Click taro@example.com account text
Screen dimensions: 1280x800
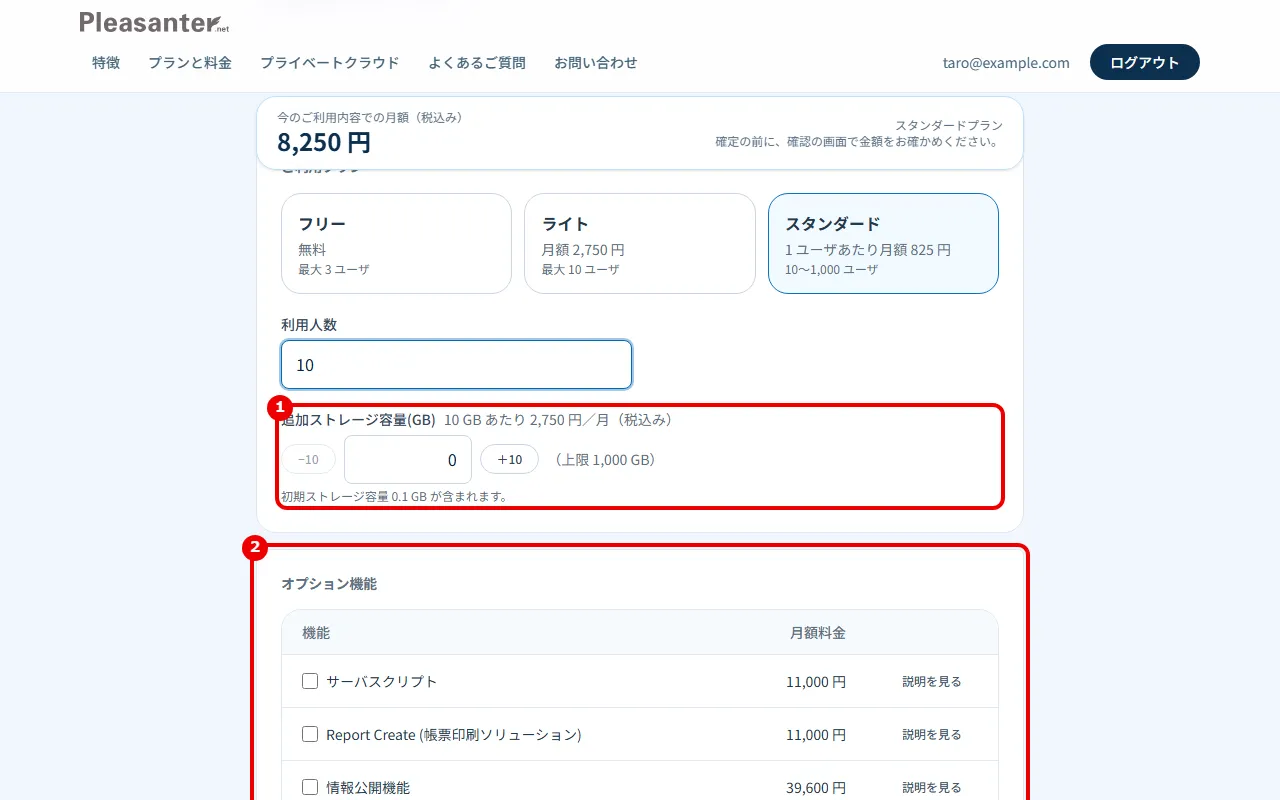coord(1006,62)
